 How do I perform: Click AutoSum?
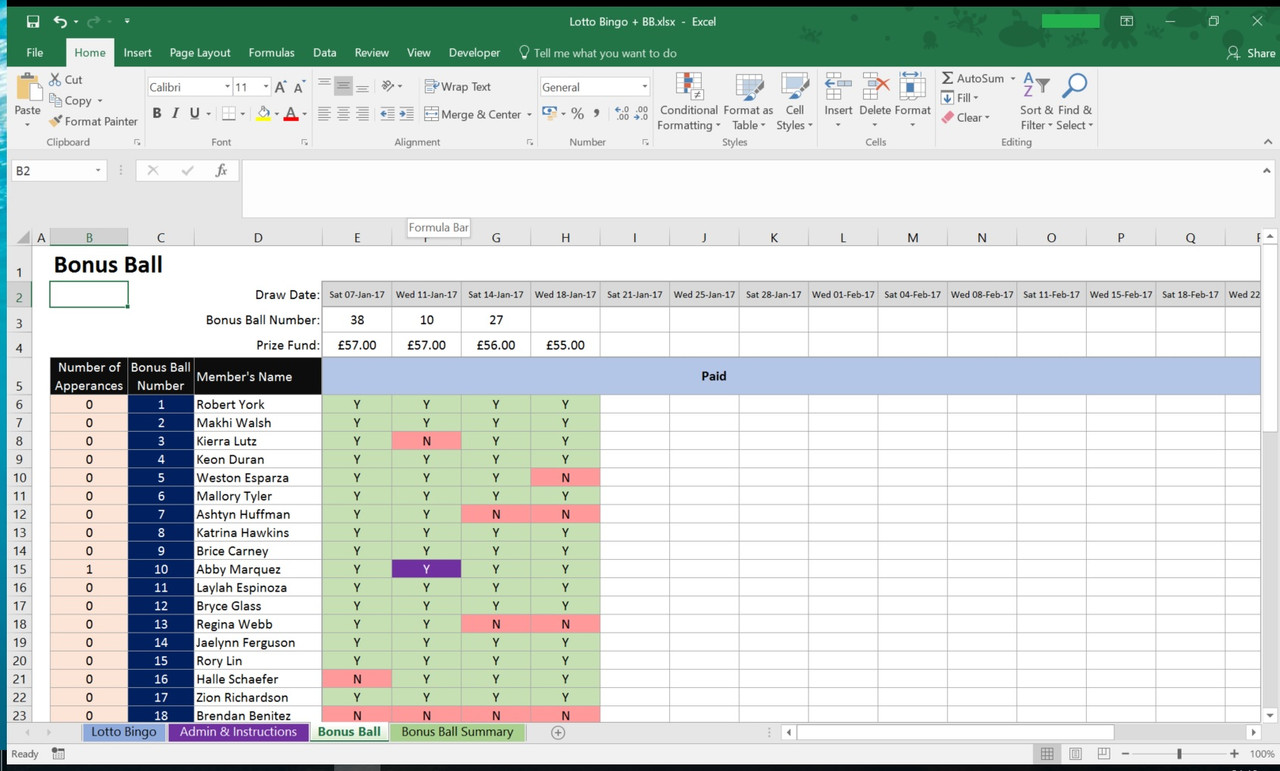[972, 78]
